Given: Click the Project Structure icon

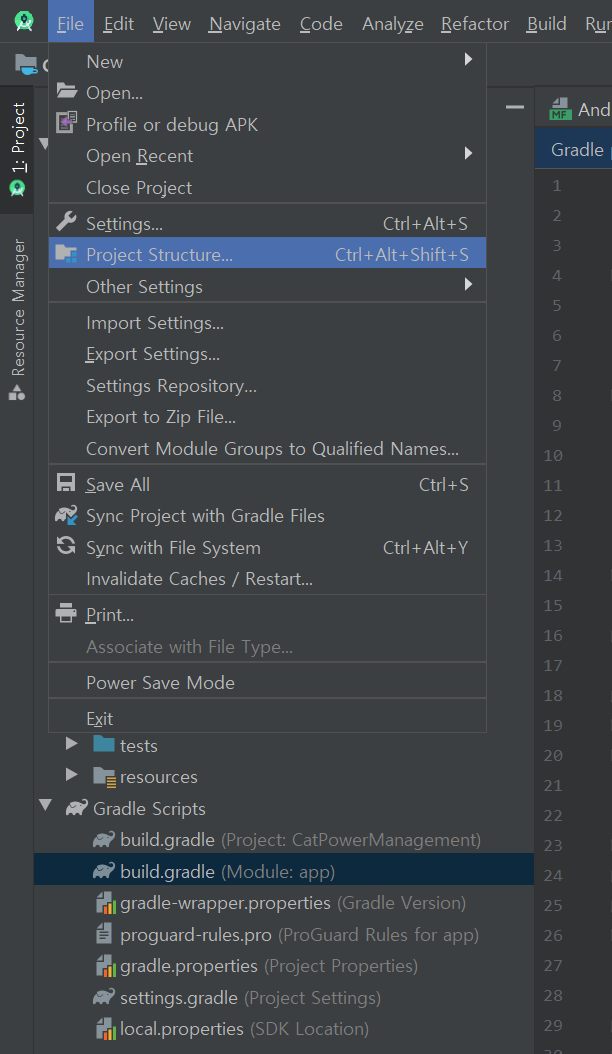Looking at the screenshot, I should point(66,254).
